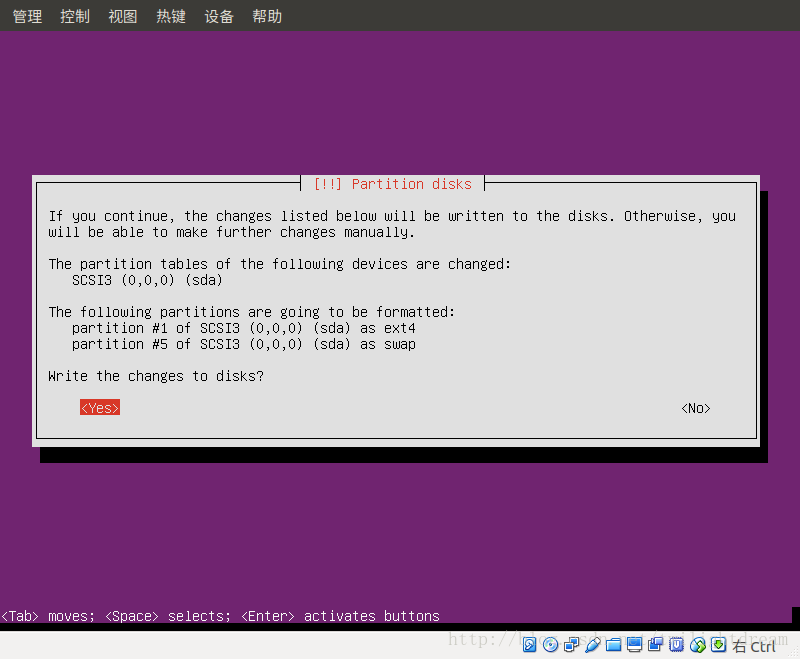
Task: Click the optical disc status icon
Action: click(550, 644)
